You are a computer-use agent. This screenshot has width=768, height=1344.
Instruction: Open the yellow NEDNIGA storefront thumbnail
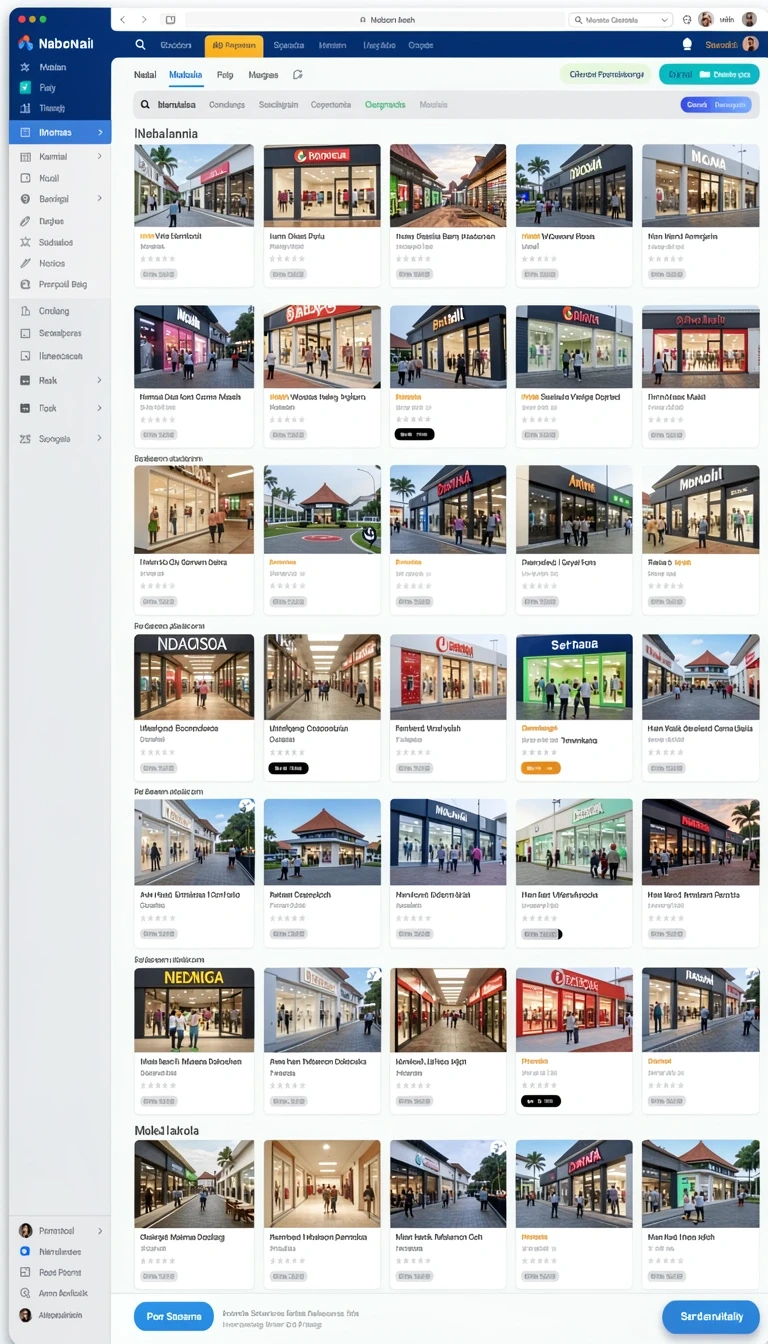point(194,1009)
